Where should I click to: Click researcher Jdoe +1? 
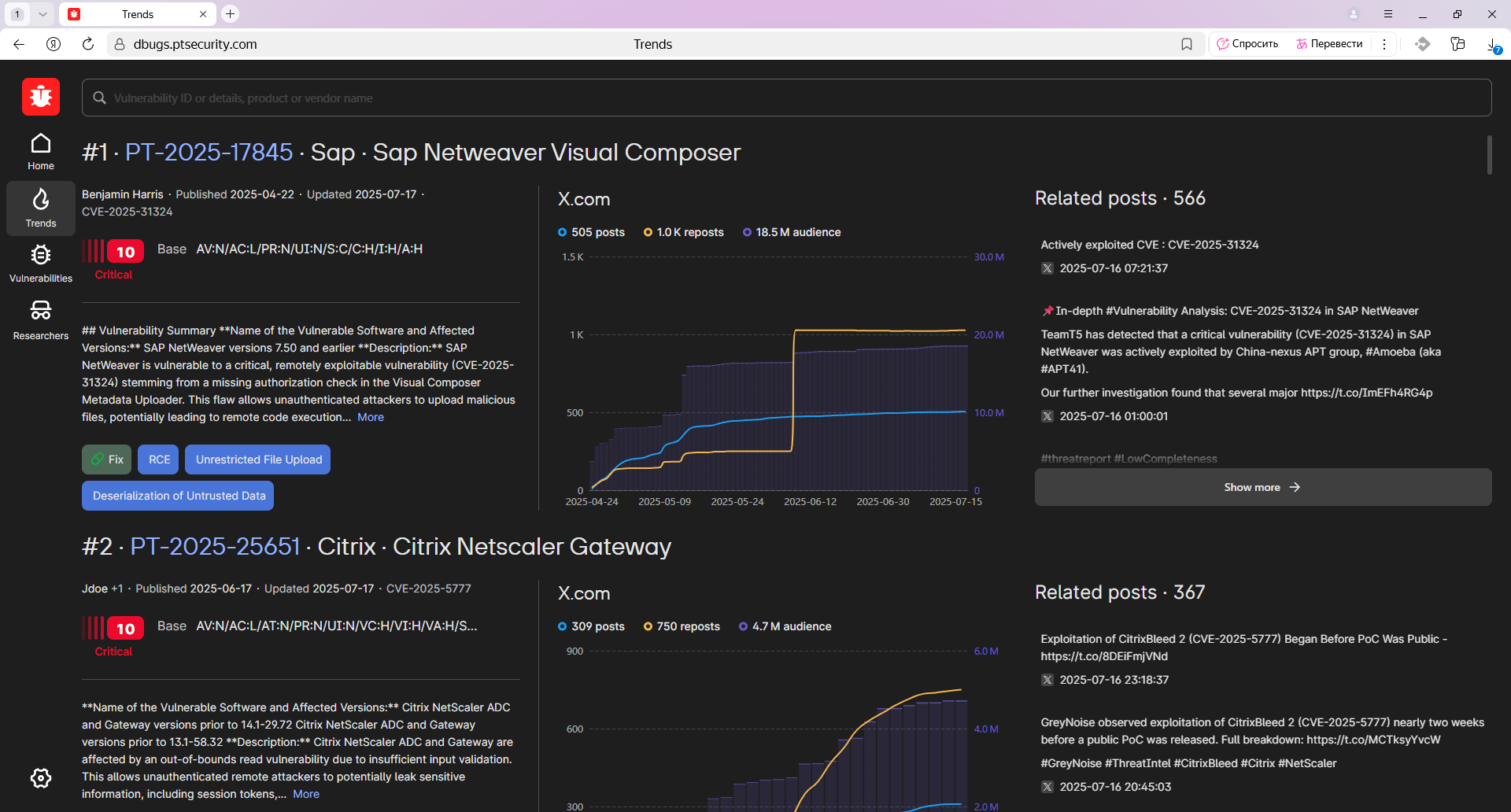(x=102, y=589)
